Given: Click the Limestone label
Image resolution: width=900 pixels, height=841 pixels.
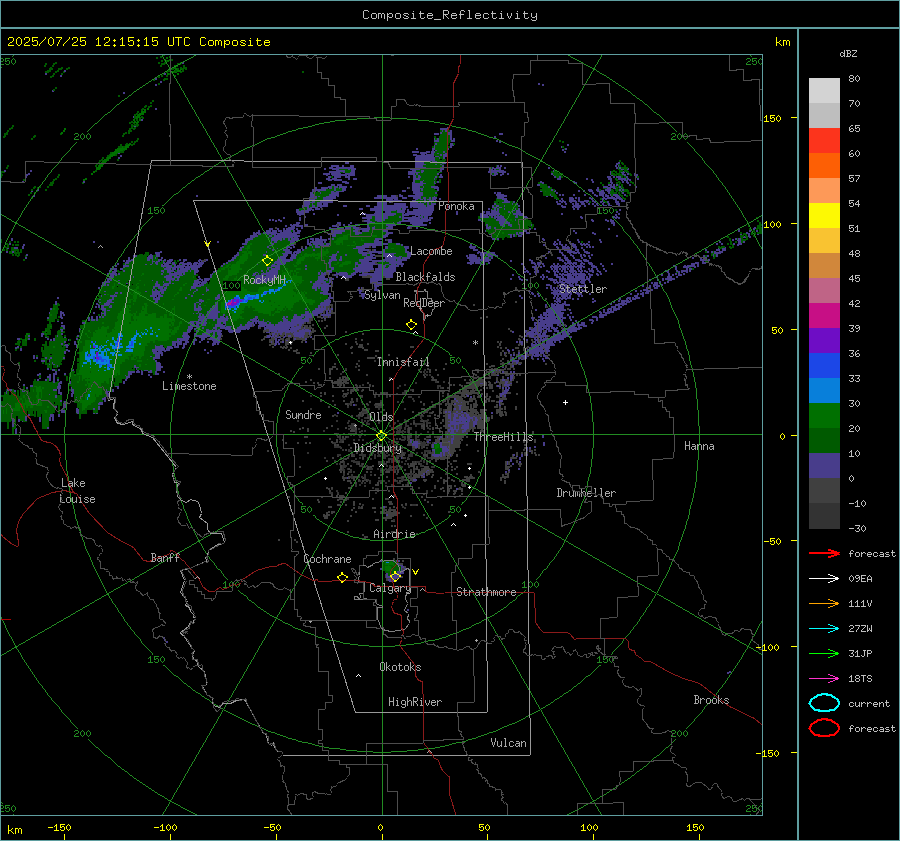Looking at the screenshot, I should 189,386.
